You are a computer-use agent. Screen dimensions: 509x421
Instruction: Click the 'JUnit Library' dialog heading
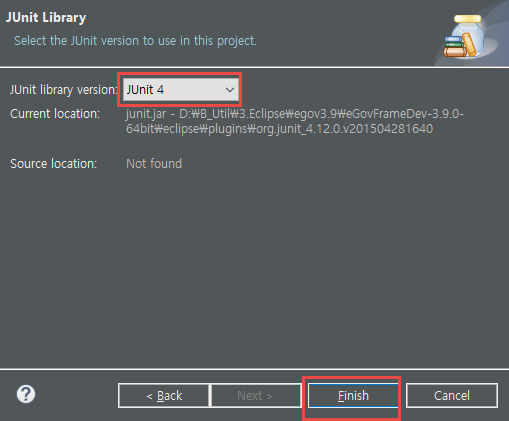pyautogui.click(x=46, y=17)
